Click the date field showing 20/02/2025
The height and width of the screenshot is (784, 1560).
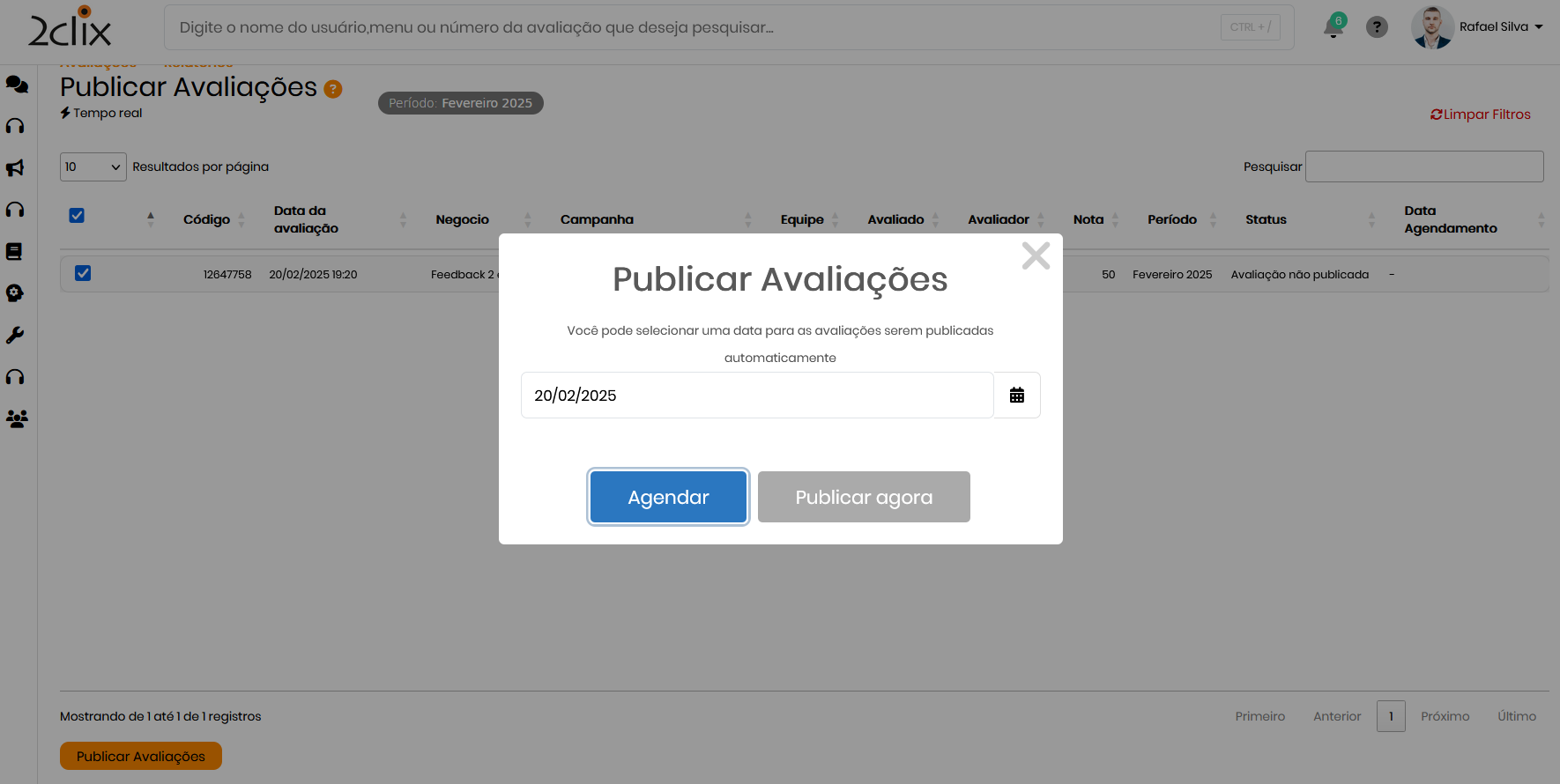pyautogui.click(x=756, y=396)
